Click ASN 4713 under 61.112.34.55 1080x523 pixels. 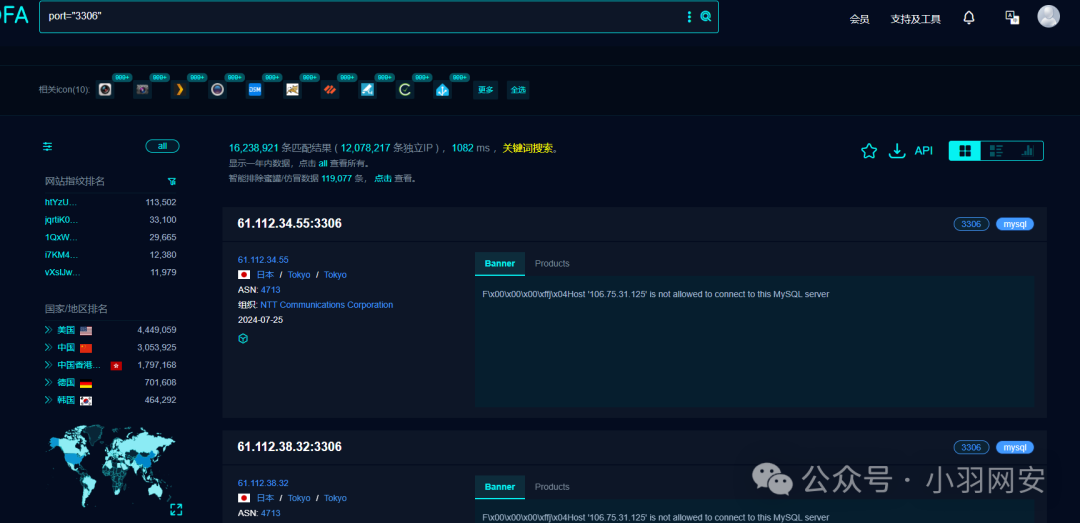[x=271, y=289]
